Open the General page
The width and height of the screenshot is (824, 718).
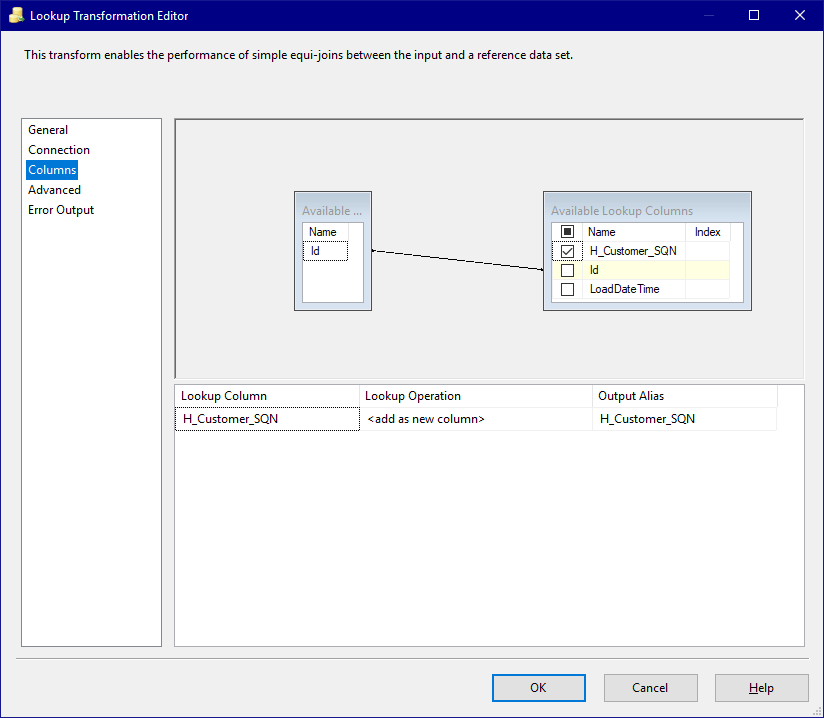pos(48,130)
